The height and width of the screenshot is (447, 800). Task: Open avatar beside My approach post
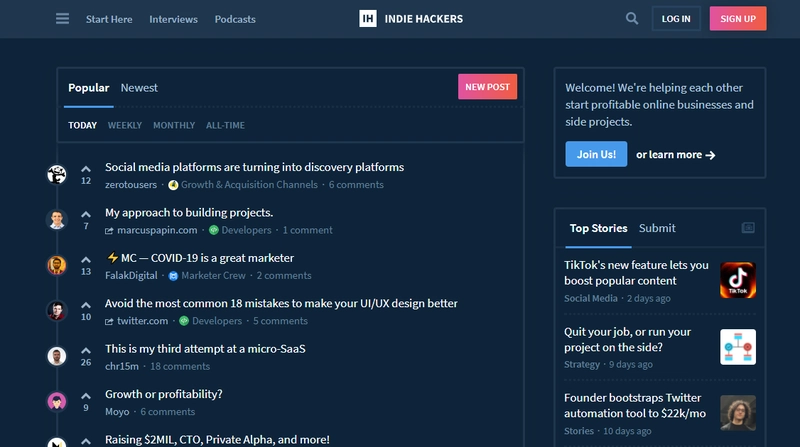click(57, 220)
